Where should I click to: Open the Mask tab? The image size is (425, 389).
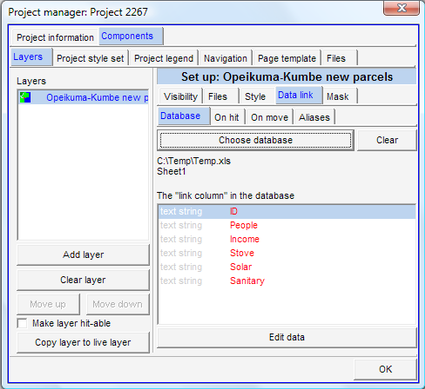tap(340, 96)
